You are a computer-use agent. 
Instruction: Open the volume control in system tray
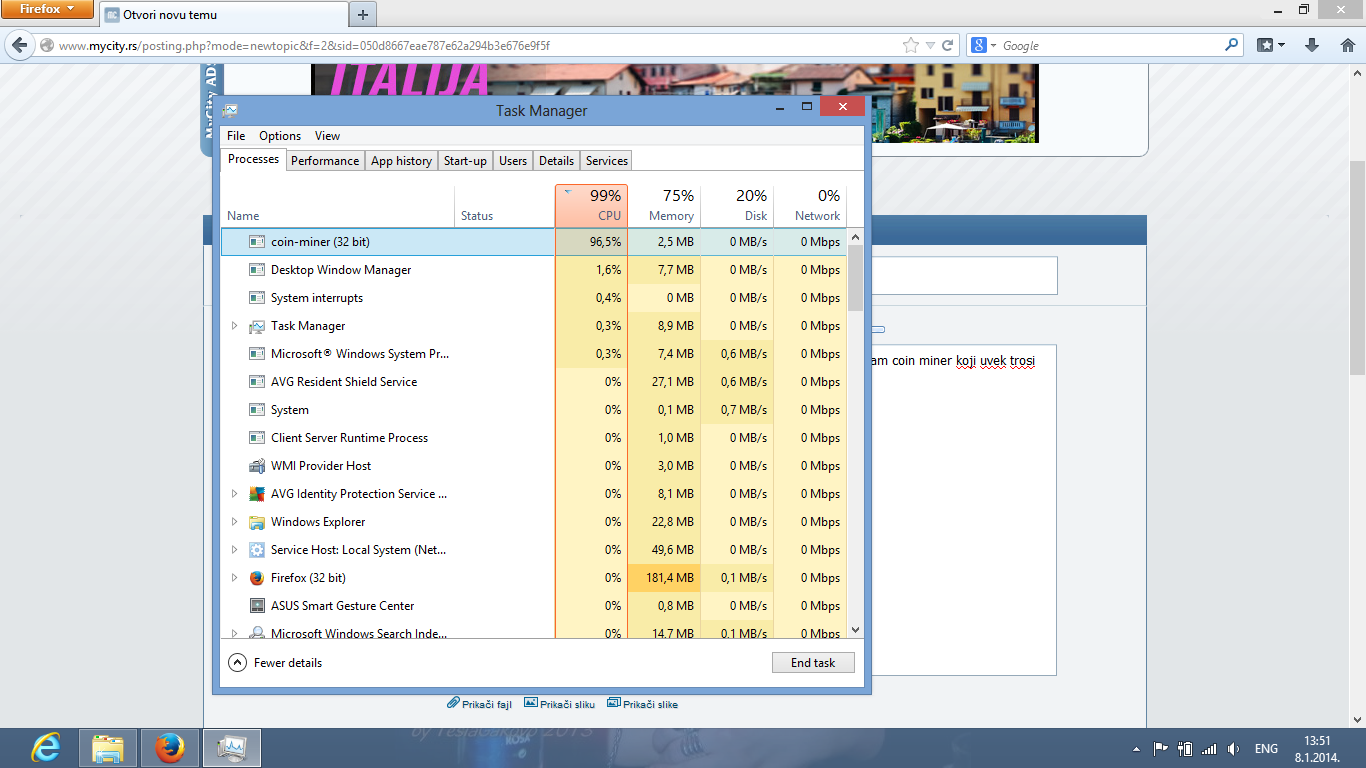1233,749
